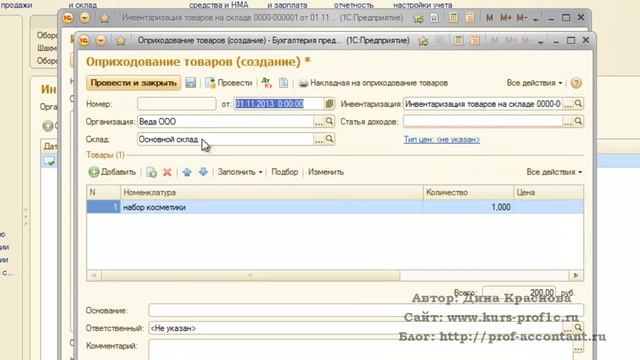Image resolution: width=640 pixels, height=360 pixels.
Task: Open selection list for the Инвентаризация field
Action: coord(568,104)
